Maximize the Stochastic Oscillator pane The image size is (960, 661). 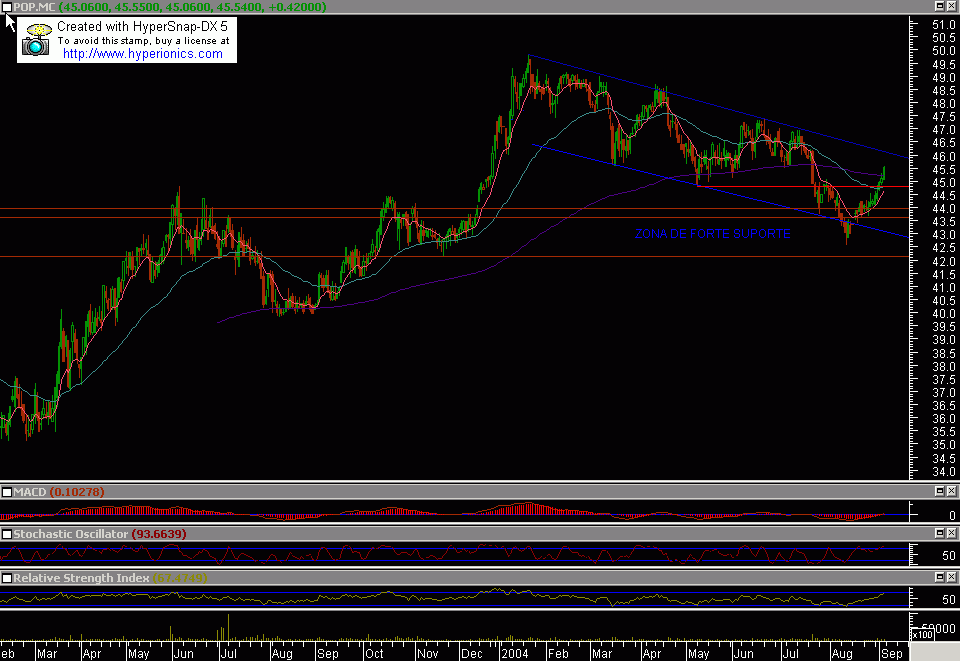click(937, 535)
